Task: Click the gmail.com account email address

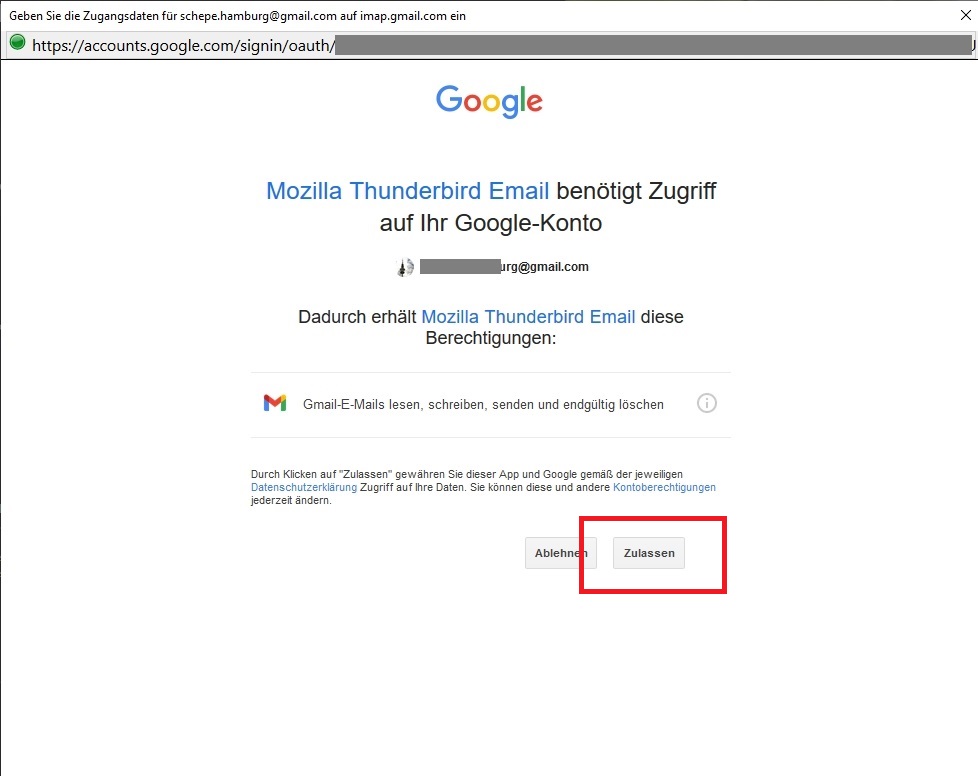Action: click(x=504, y=267)
